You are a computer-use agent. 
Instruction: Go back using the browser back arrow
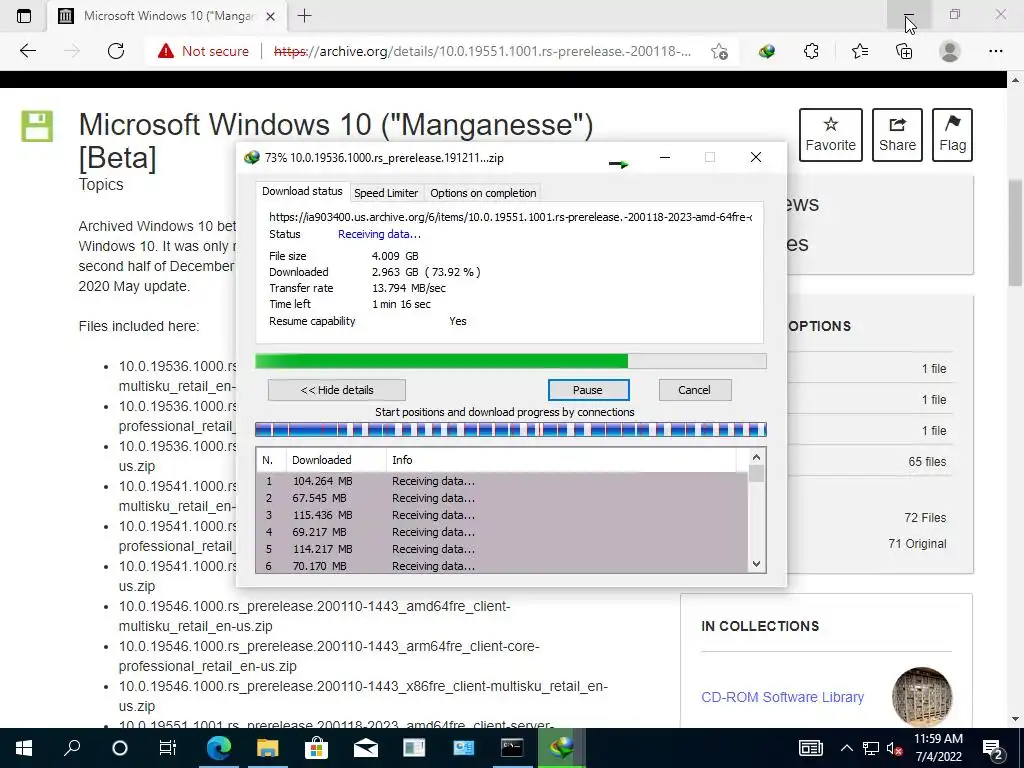pos(27,51)
